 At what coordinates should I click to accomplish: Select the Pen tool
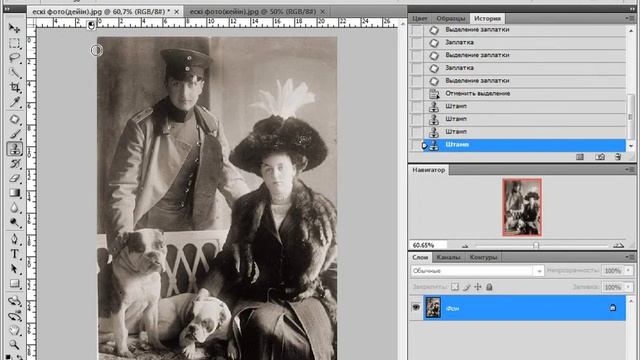pos(14,239)
